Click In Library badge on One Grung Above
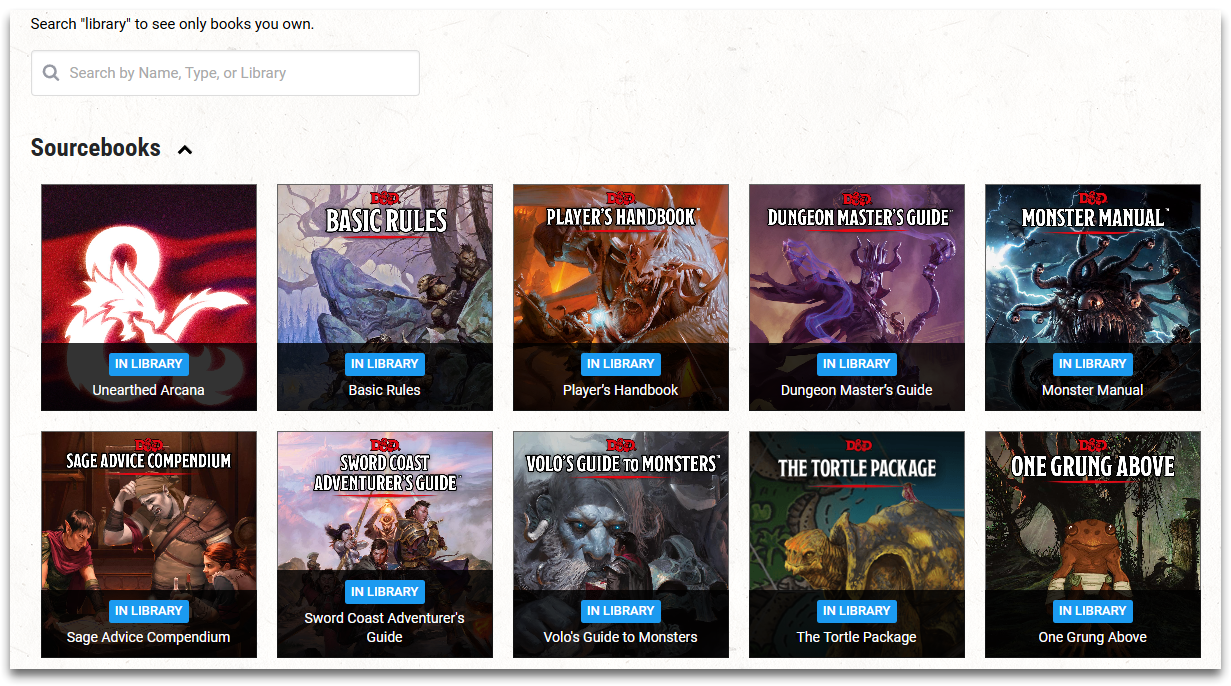The width and height of the screenshot is (1231, 686). [x=1093, y=611]
